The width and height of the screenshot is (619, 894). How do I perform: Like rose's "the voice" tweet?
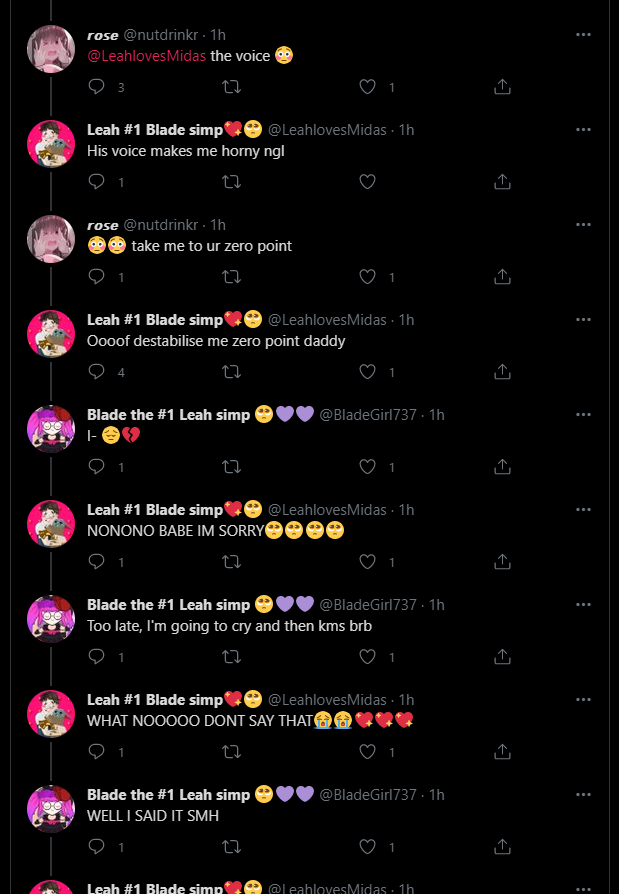tap(367, 87)
